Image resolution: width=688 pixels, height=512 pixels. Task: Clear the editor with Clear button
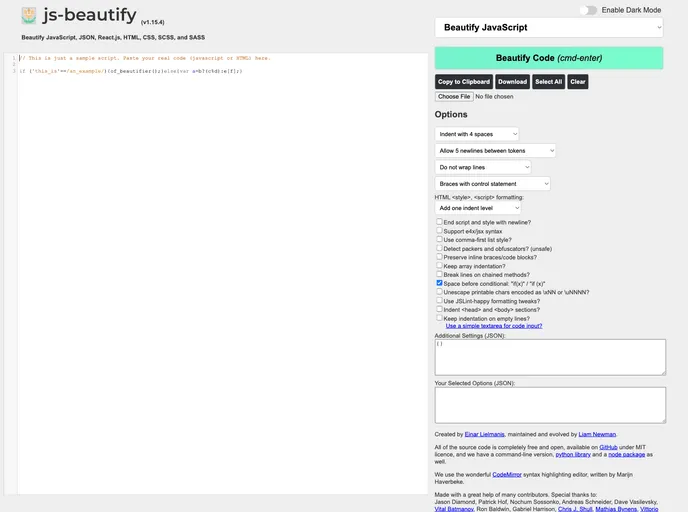click(x=578, y=82)
